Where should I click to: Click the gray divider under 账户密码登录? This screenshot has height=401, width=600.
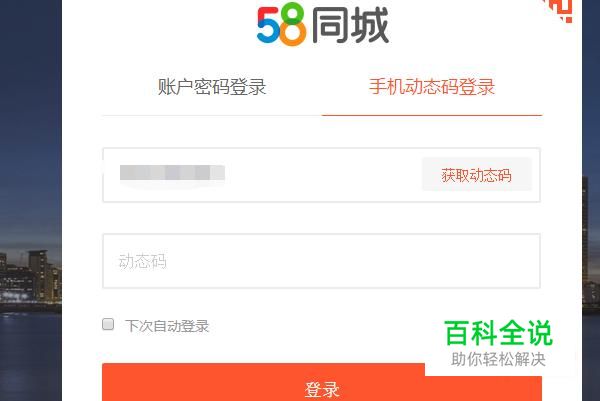[x=212, y=115]
